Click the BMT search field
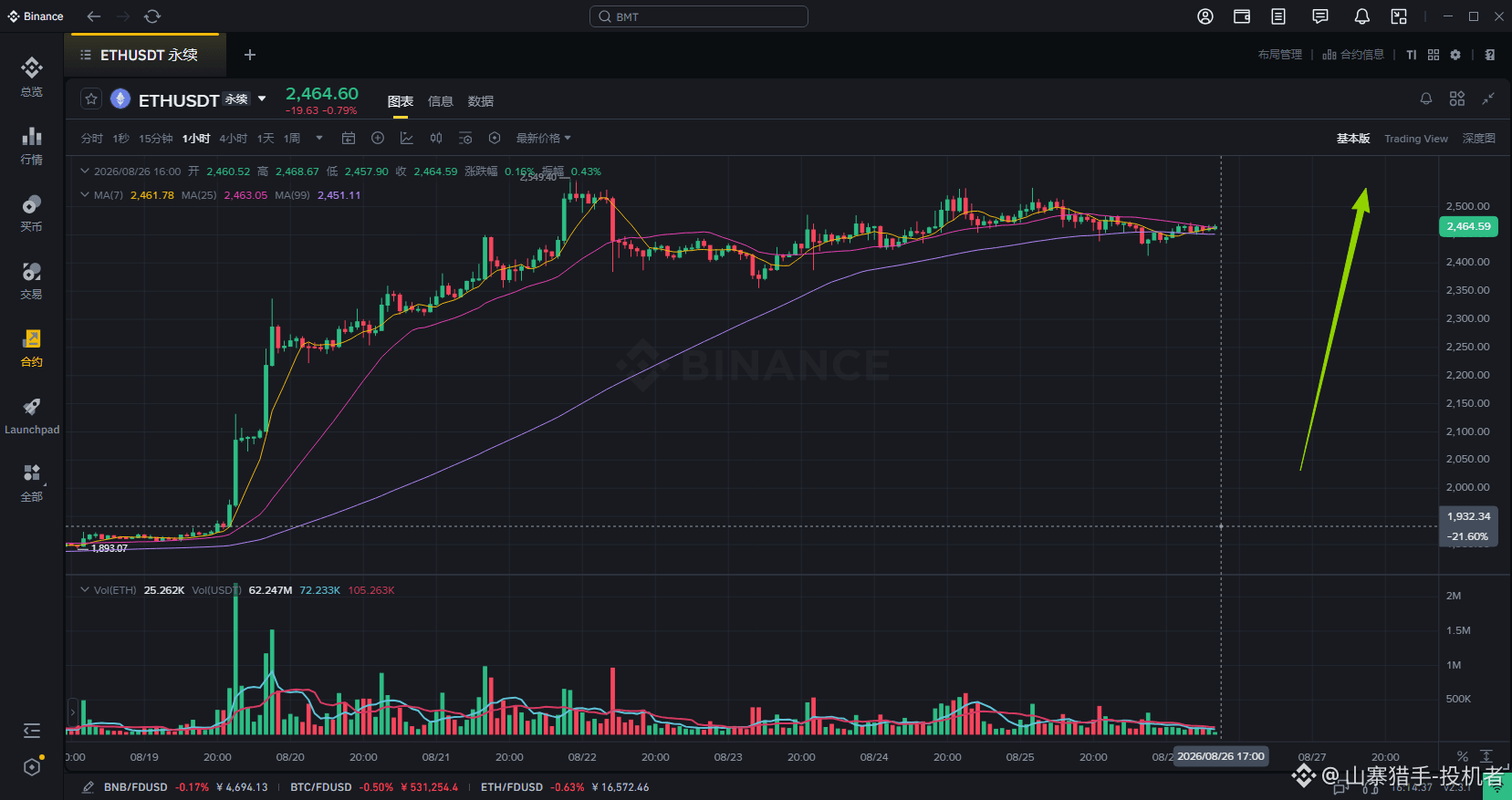Viewport: 1512px width, 800px height. coord(699,16)
